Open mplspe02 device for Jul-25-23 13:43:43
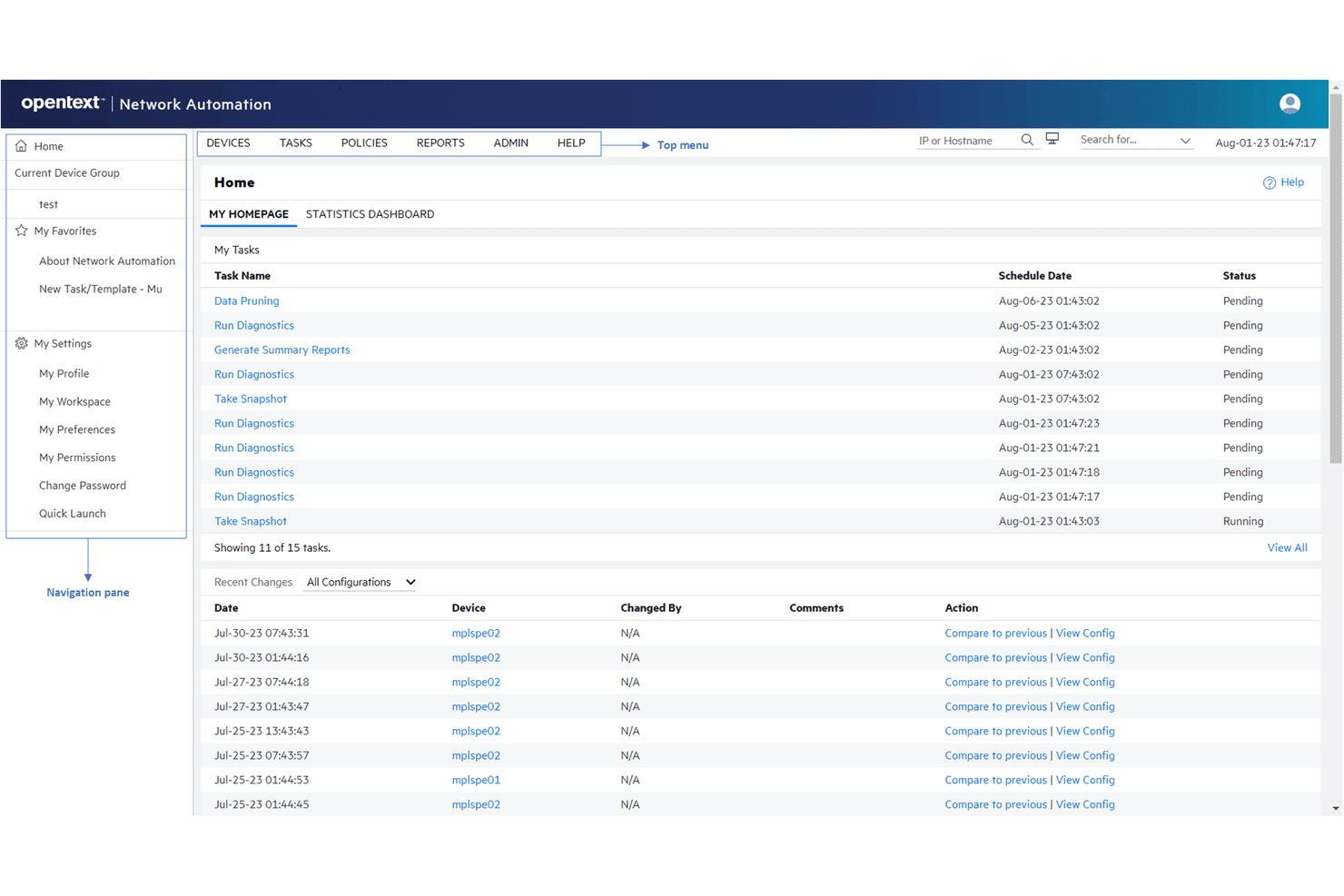Screen dimensions: 1344x896 click(476, 731)
